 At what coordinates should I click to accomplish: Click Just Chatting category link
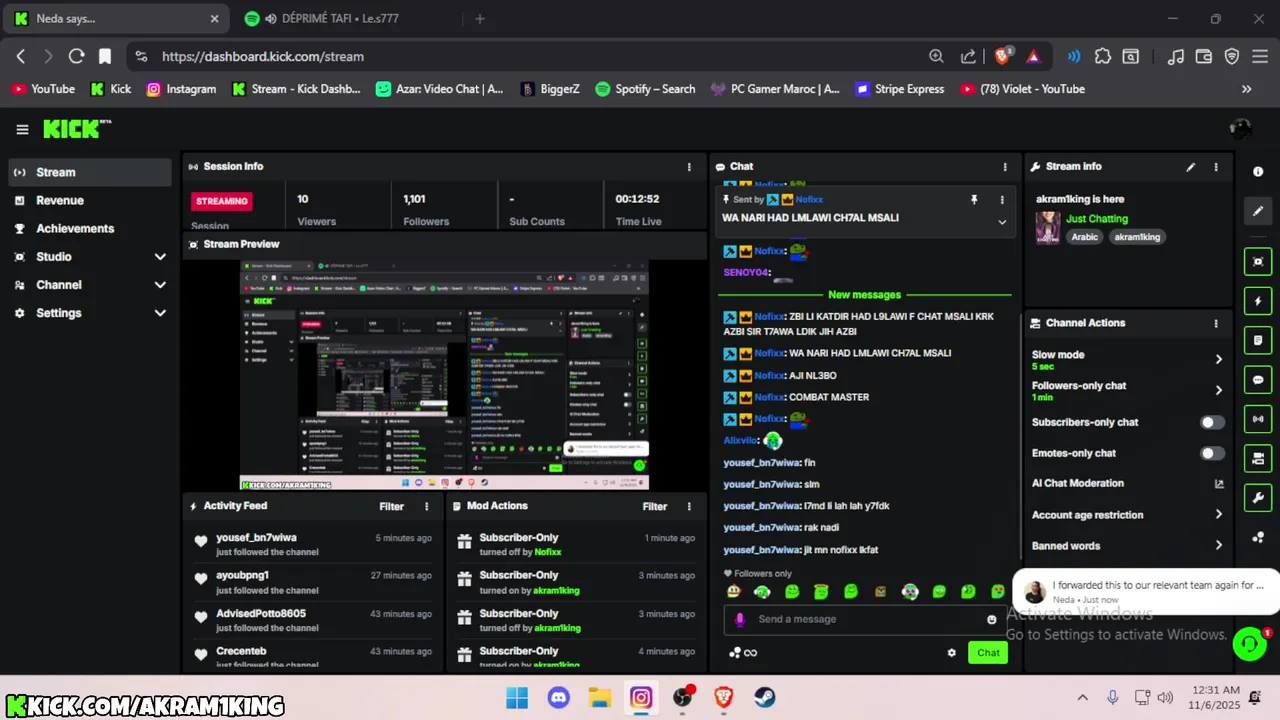(1096, 219)
